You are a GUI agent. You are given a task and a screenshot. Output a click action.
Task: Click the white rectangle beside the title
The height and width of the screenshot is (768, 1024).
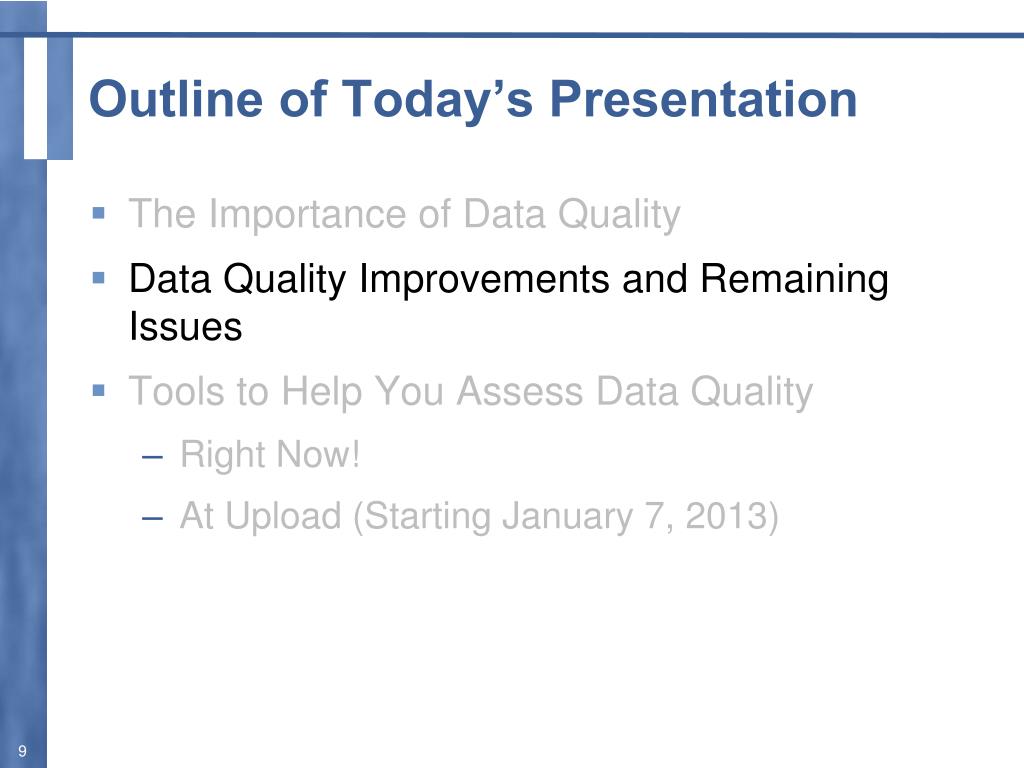pyautogui.click(x=35, y=98)
